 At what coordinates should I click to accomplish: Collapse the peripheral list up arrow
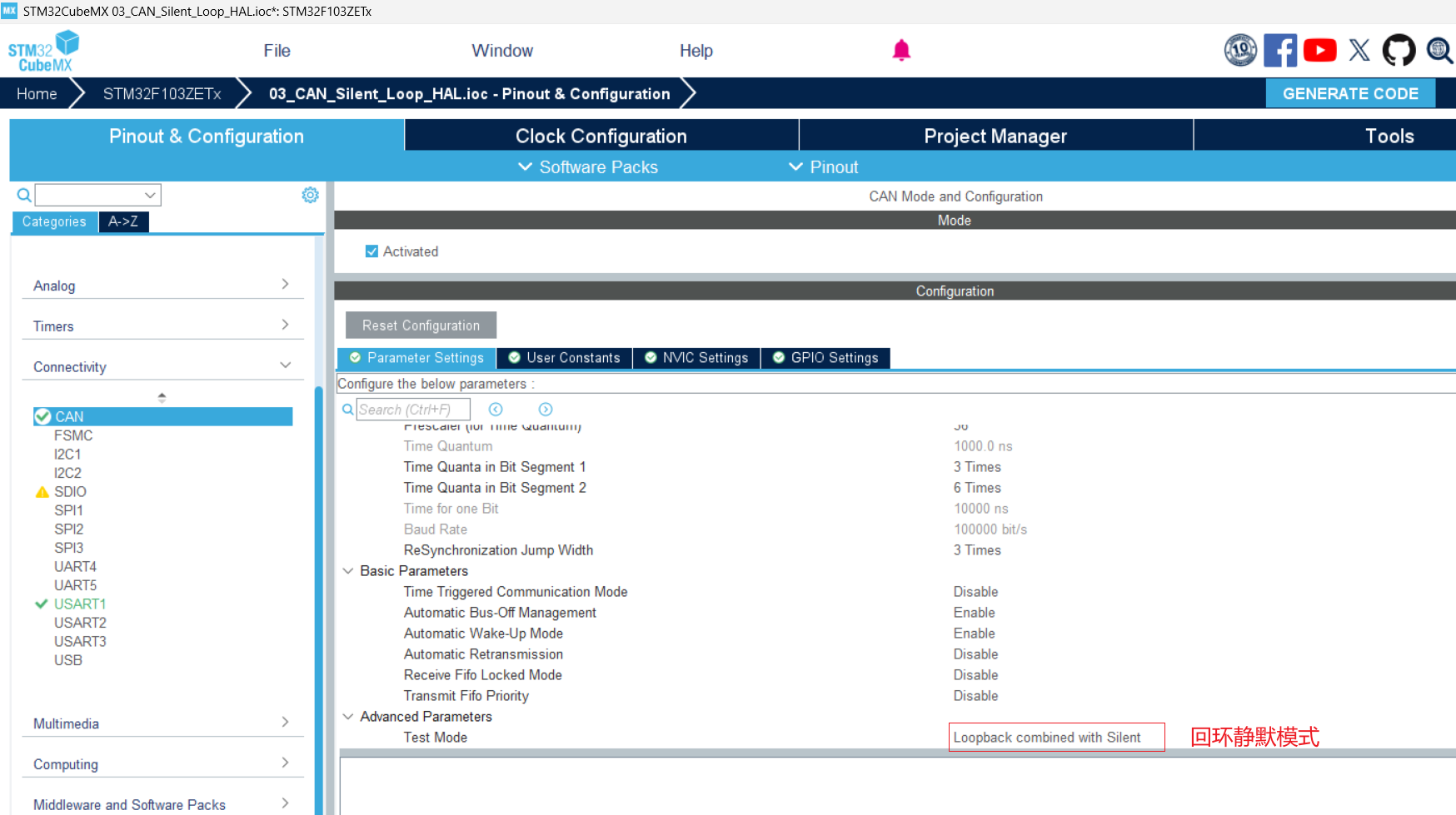[162, 395]
